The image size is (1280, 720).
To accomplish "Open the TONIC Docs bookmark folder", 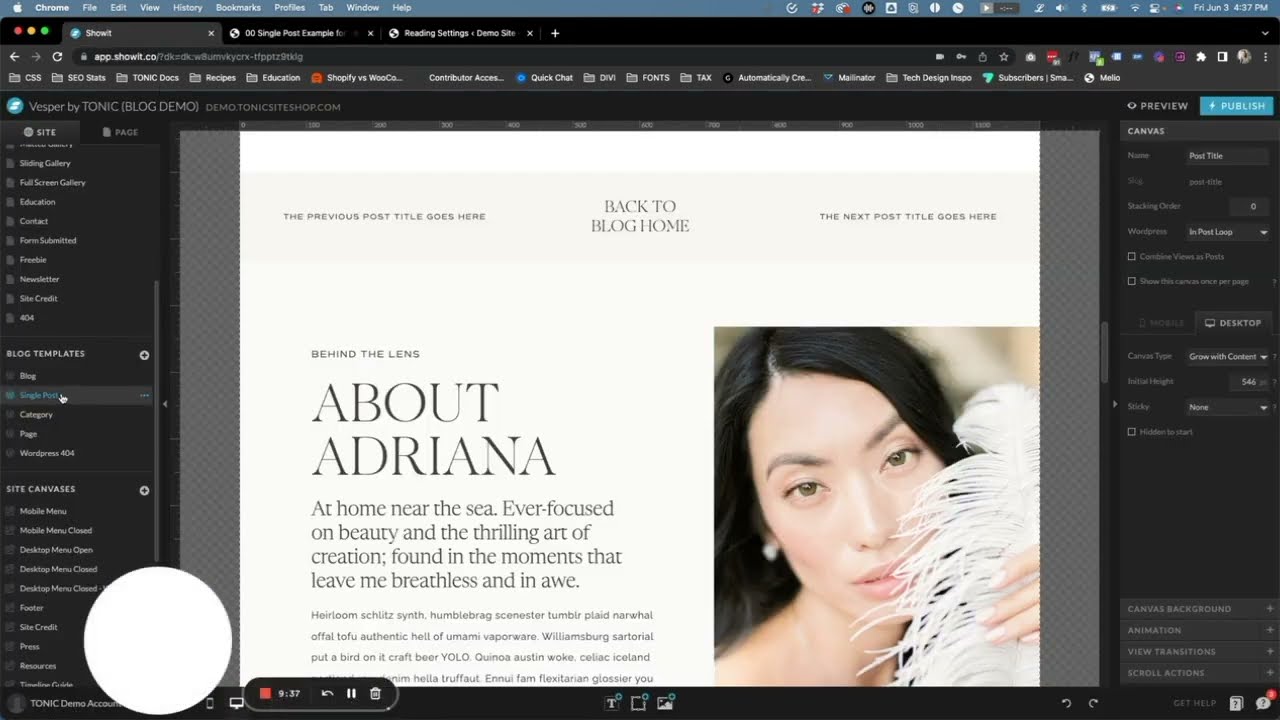I will [147, 77].
